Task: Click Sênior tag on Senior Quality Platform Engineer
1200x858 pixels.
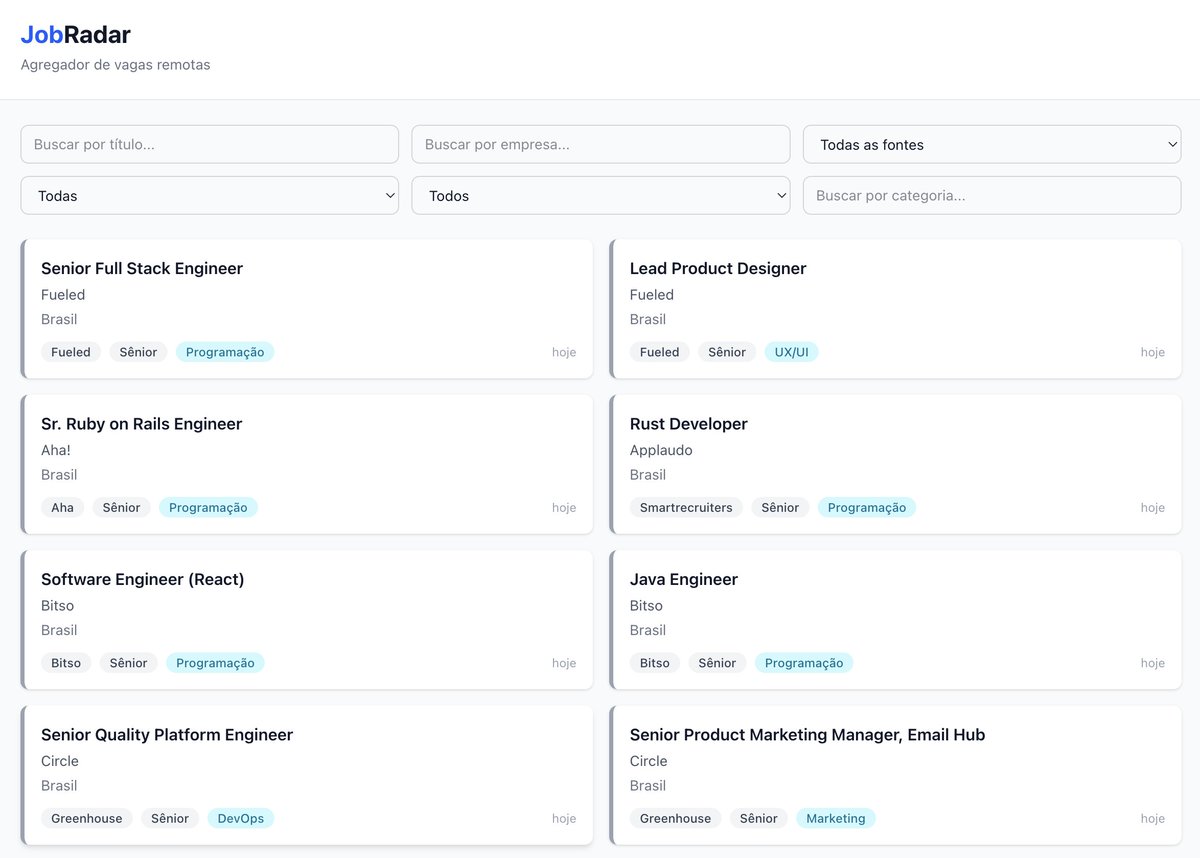Action: (170, 818)
